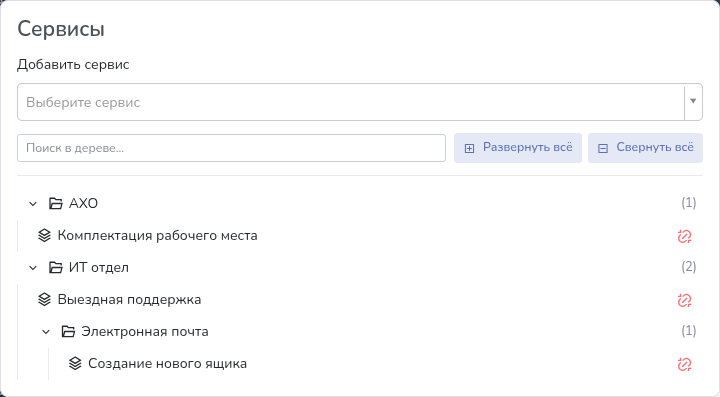Click the (1) count next to Электронная почта
Viewport: 720px width, 397px height.
688,331
